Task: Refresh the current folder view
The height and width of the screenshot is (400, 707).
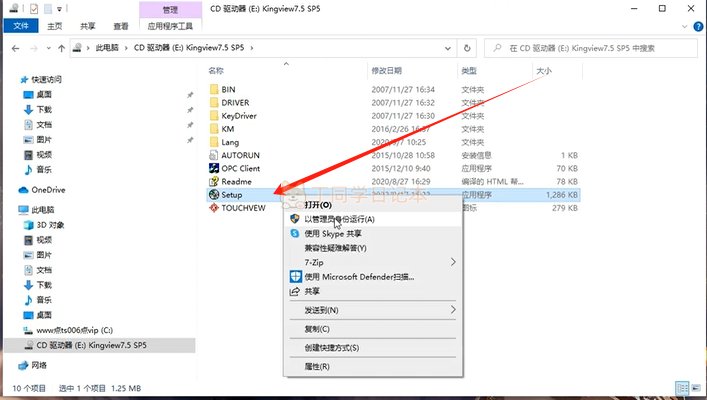Action: coord(467,48)
